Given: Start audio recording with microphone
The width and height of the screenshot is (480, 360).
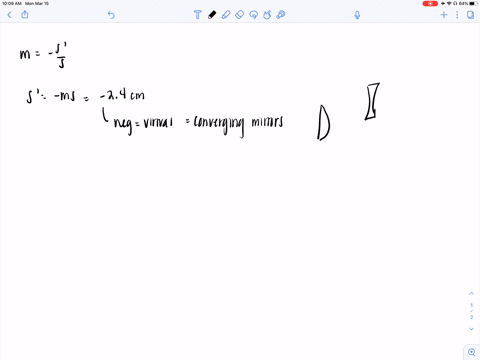Looking at the screenshot, I should [357, 15].
